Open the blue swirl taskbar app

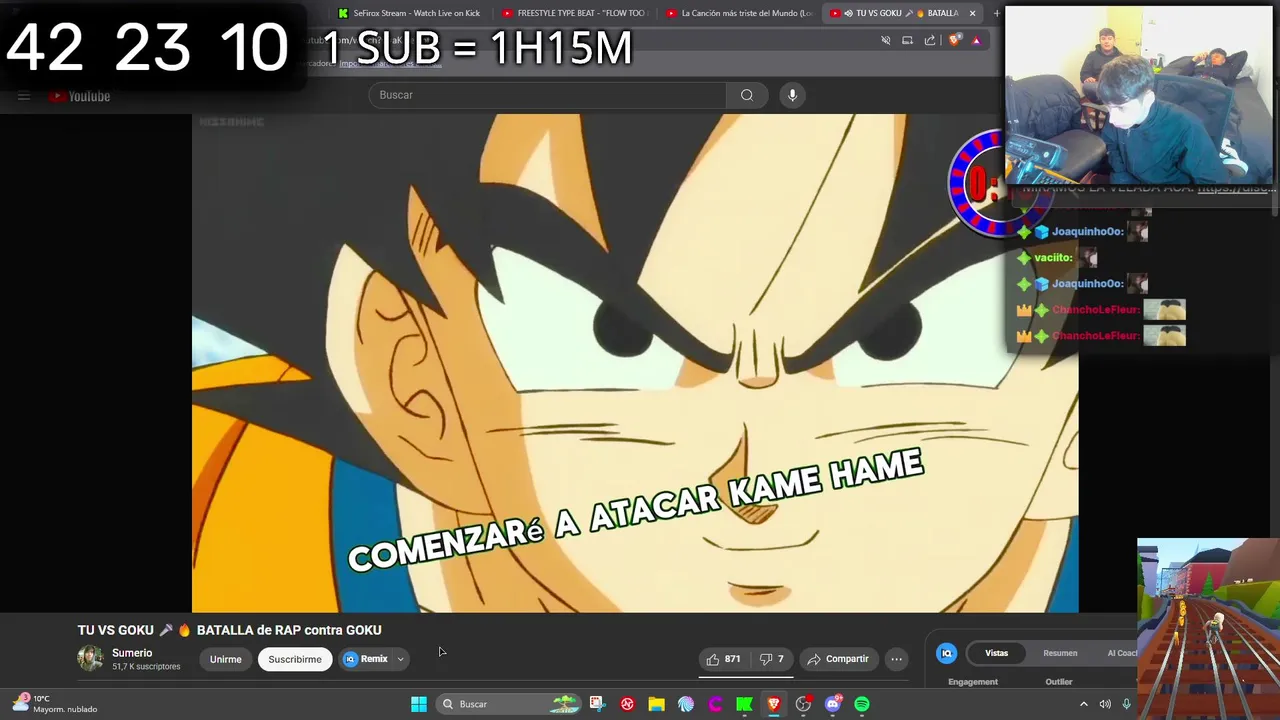pyautogui.click(x=686, y=704)
